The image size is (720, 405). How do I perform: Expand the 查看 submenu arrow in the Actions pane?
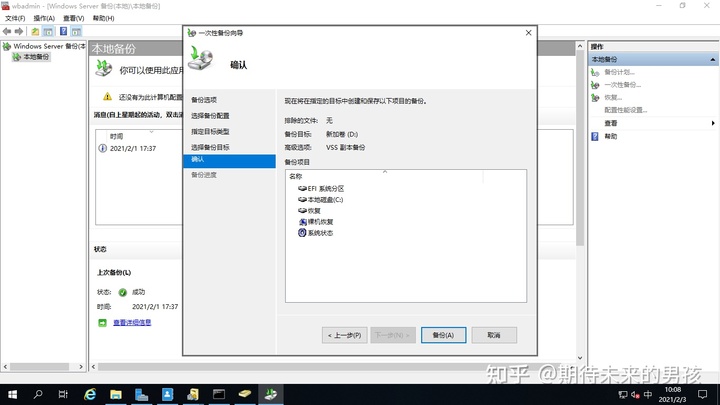(713, 123)
